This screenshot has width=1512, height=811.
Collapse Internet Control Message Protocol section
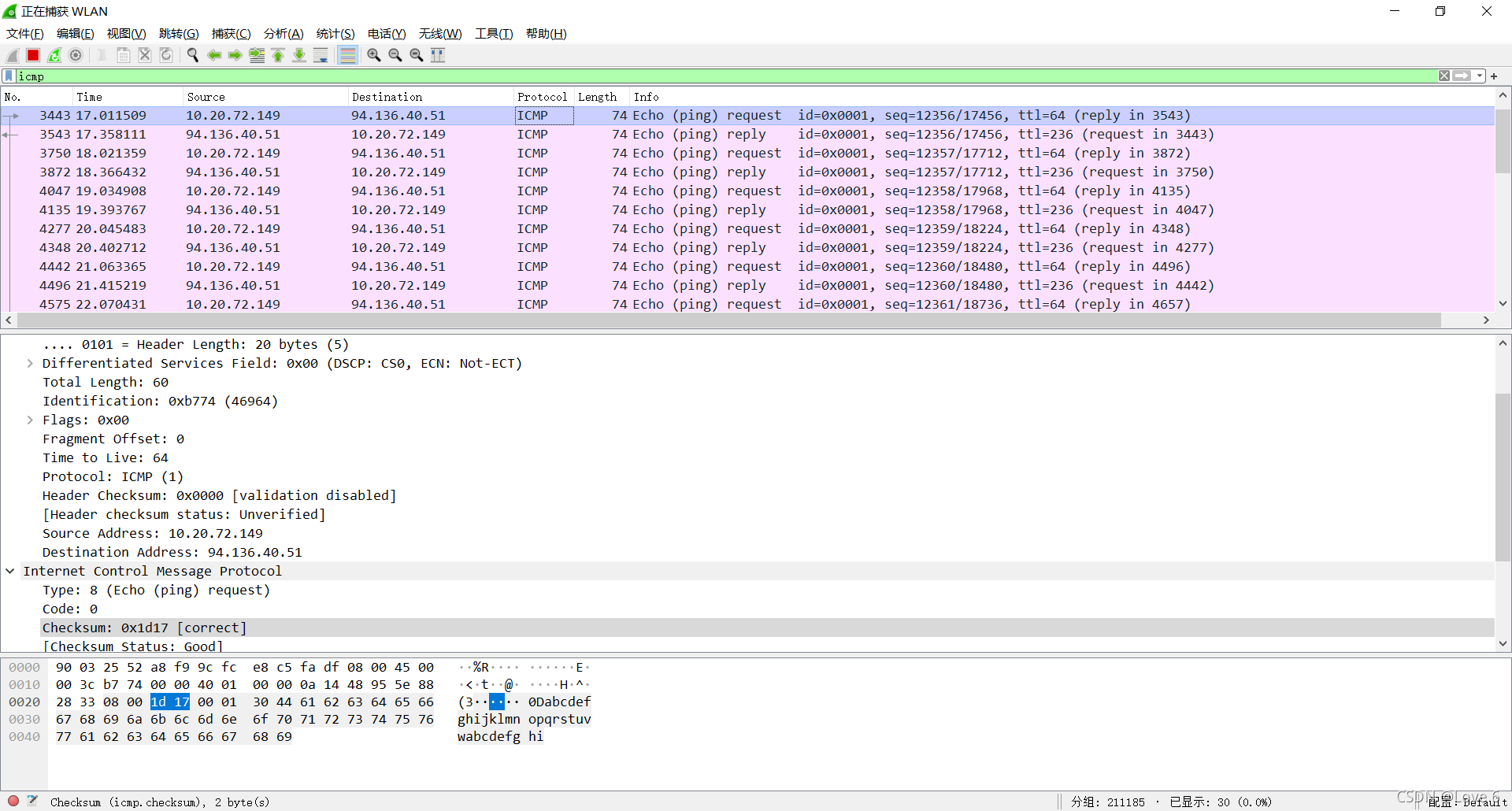click(10, 572)
